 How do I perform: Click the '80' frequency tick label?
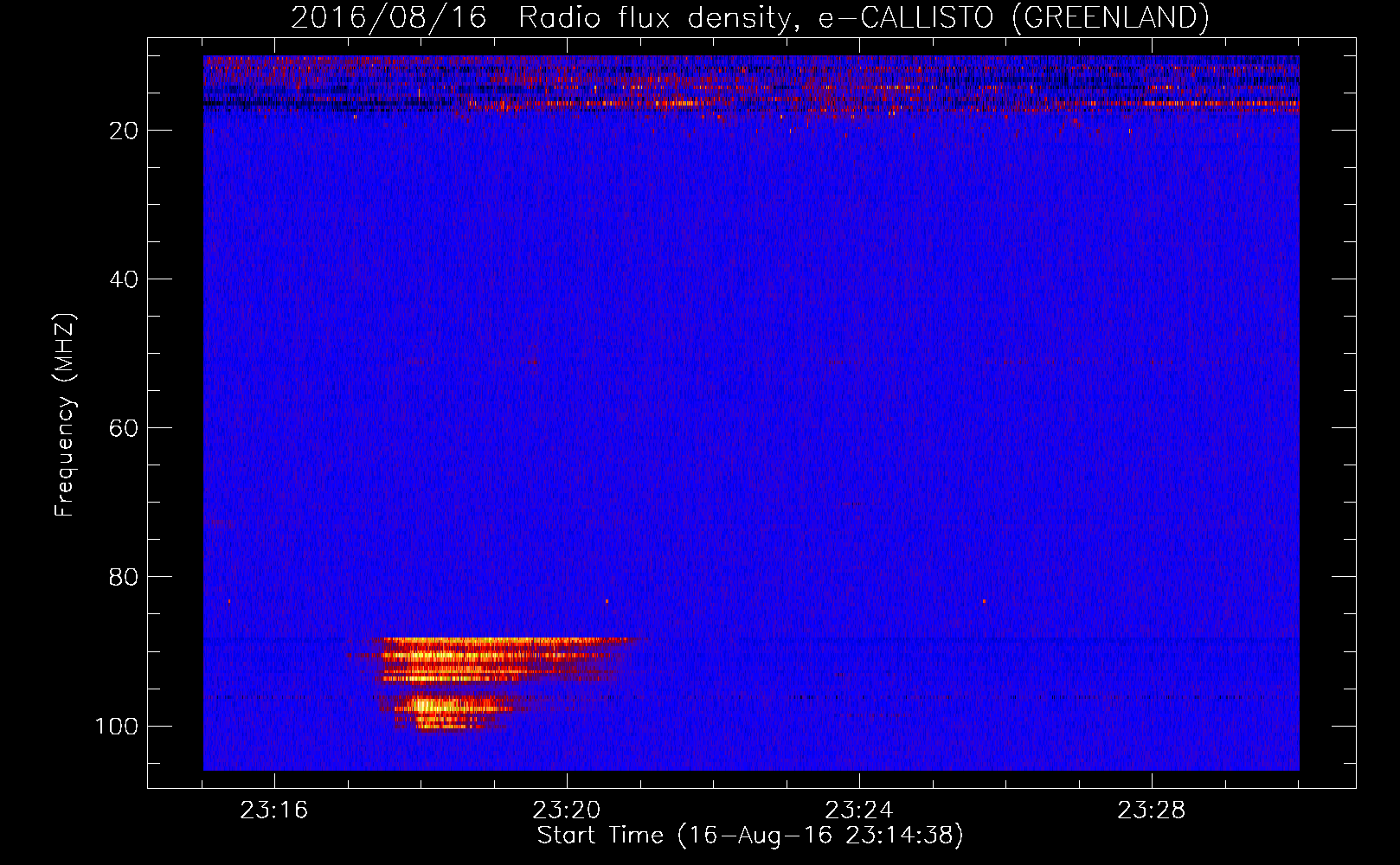(124, 577)
